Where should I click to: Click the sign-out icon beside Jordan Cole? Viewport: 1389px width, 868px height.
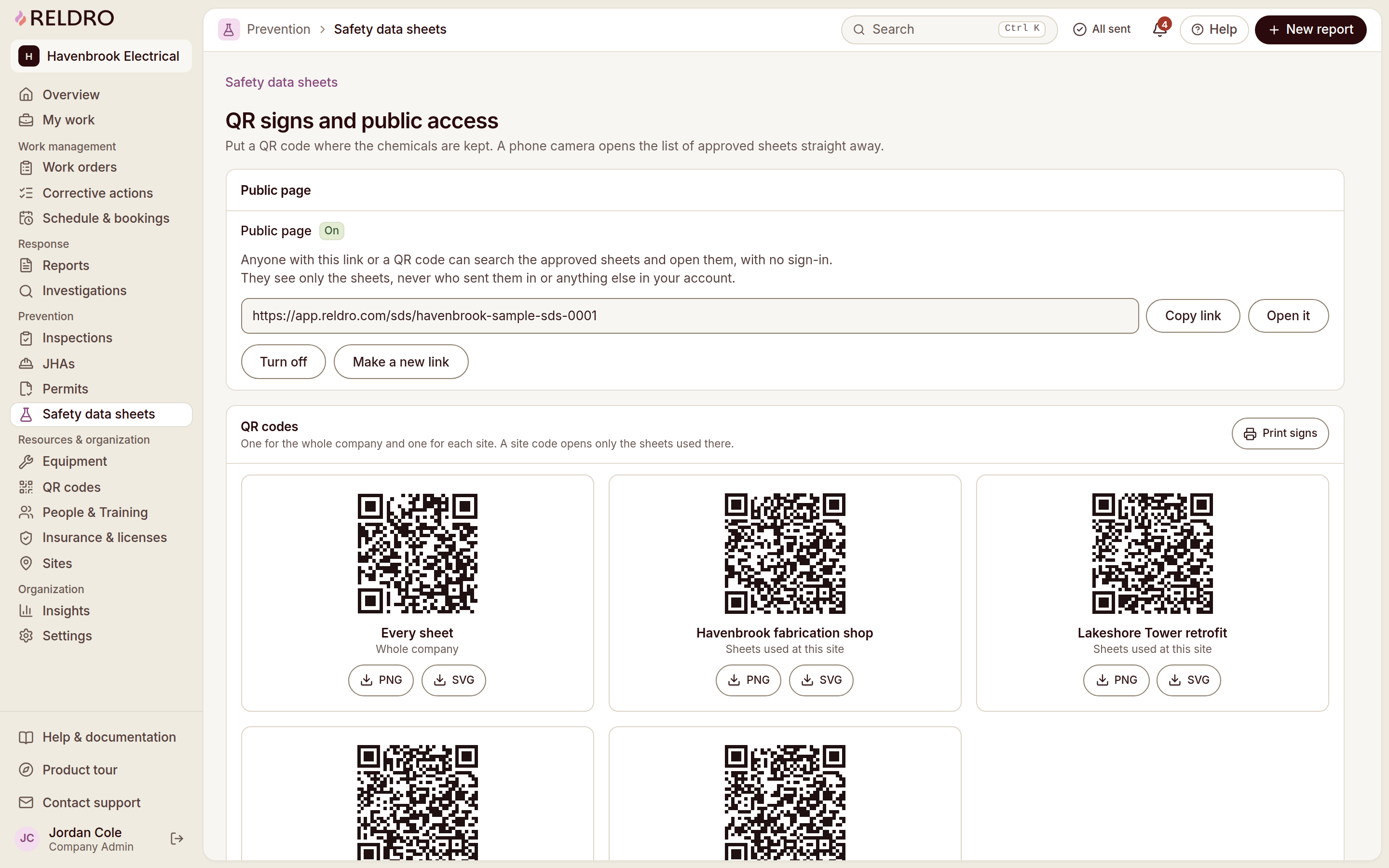click(x=177, y=839)
